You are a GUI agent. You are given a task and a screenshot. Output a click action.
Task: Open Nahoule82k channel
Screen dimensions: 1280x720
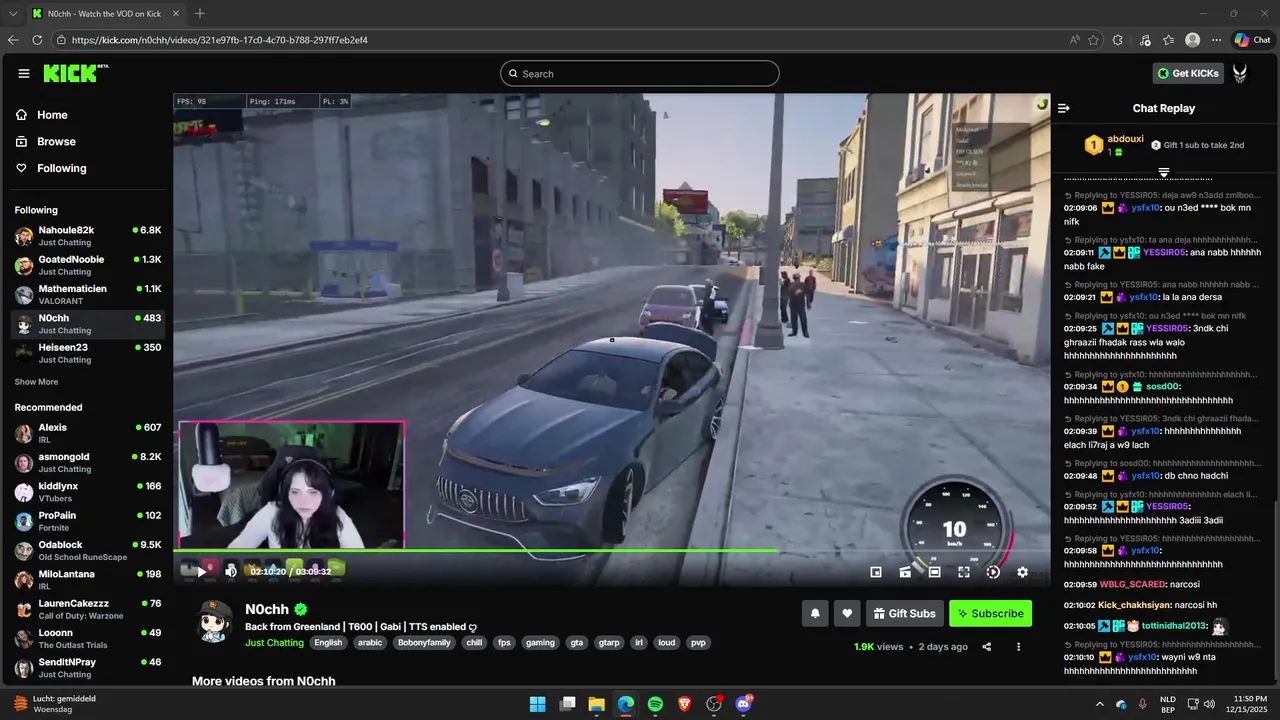tap(88, 236)
